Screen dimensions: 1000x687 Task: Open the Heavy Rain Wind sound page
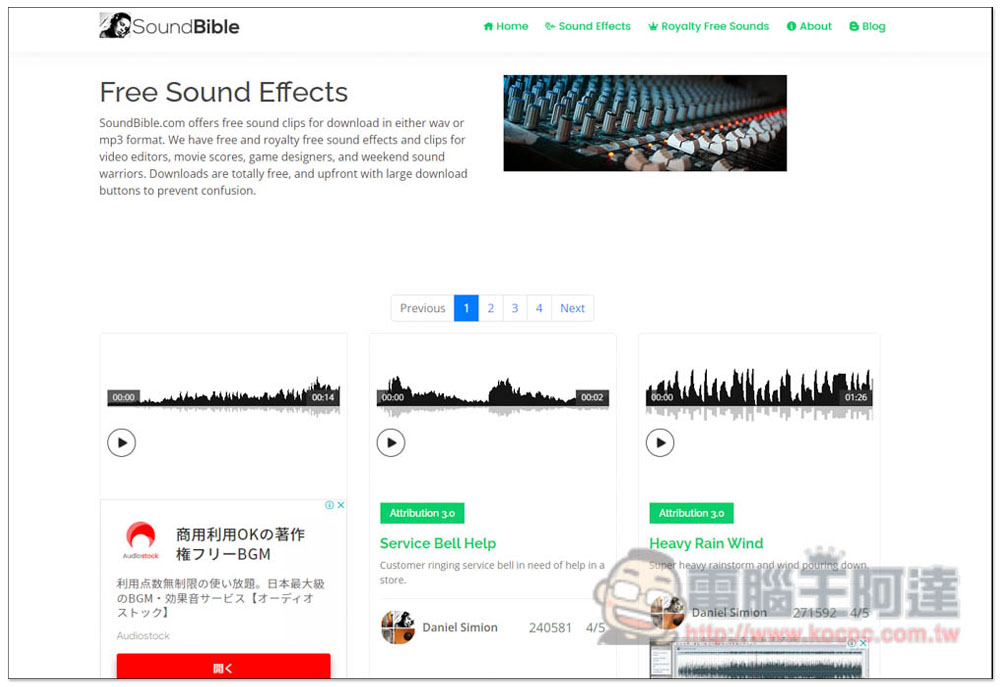[706, 543]
